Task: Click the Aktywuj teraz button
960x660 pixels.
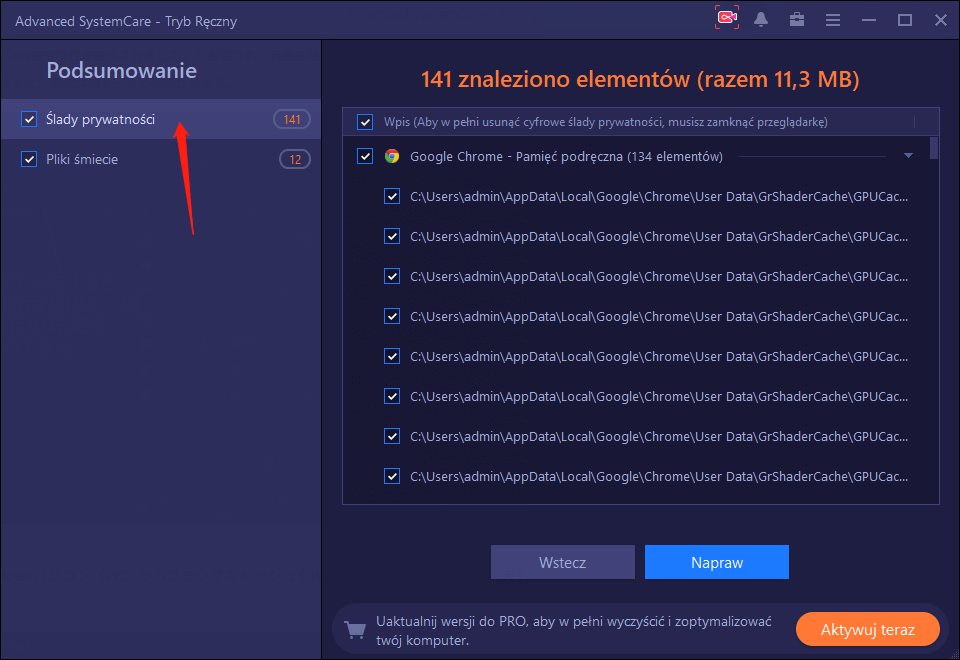Action: click(x=868, y=629)
